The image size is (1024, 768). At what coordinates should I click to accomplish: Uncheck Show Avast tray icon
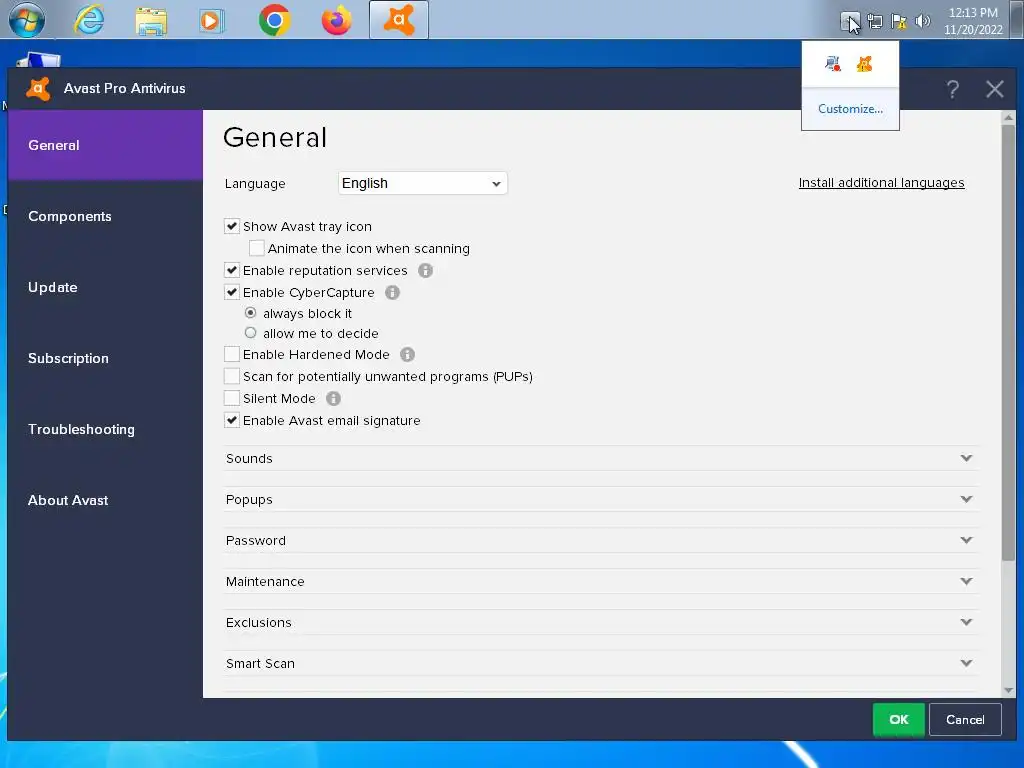[x=232, y=227]
